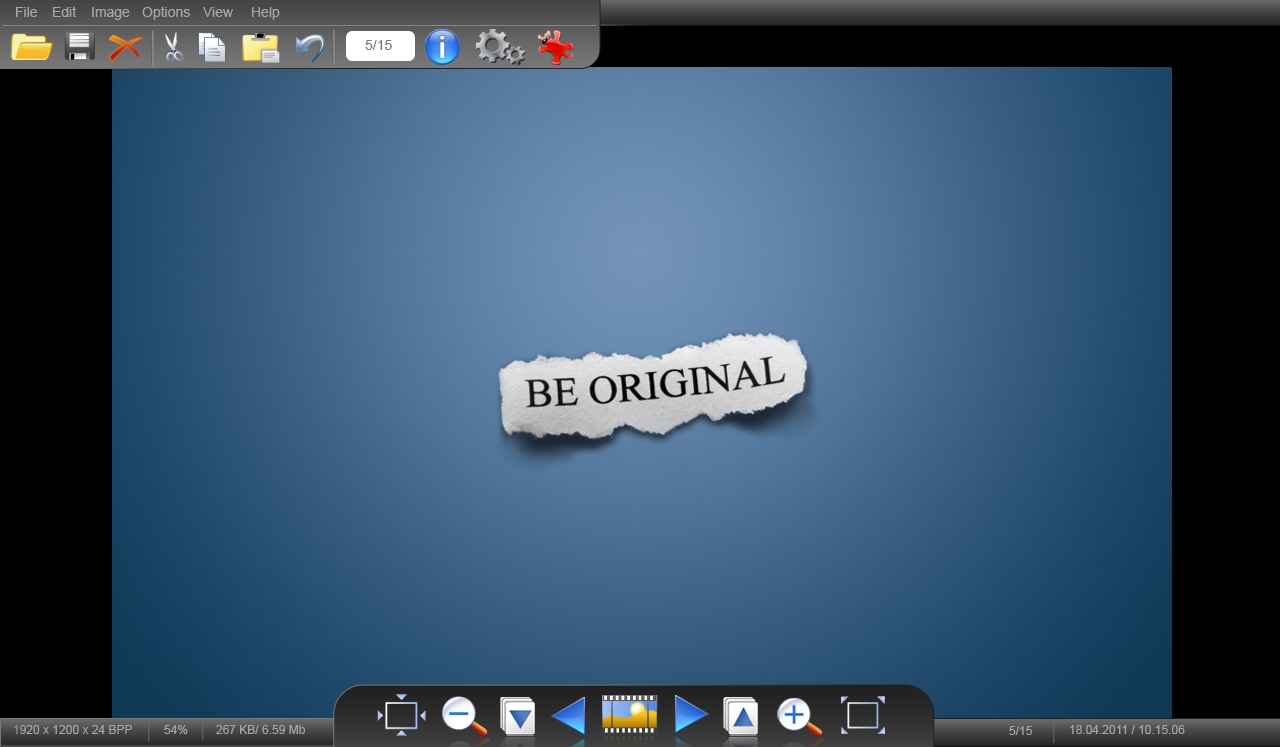Cut with the scissors icon
Screen dimensions: 1280x747
173,47
